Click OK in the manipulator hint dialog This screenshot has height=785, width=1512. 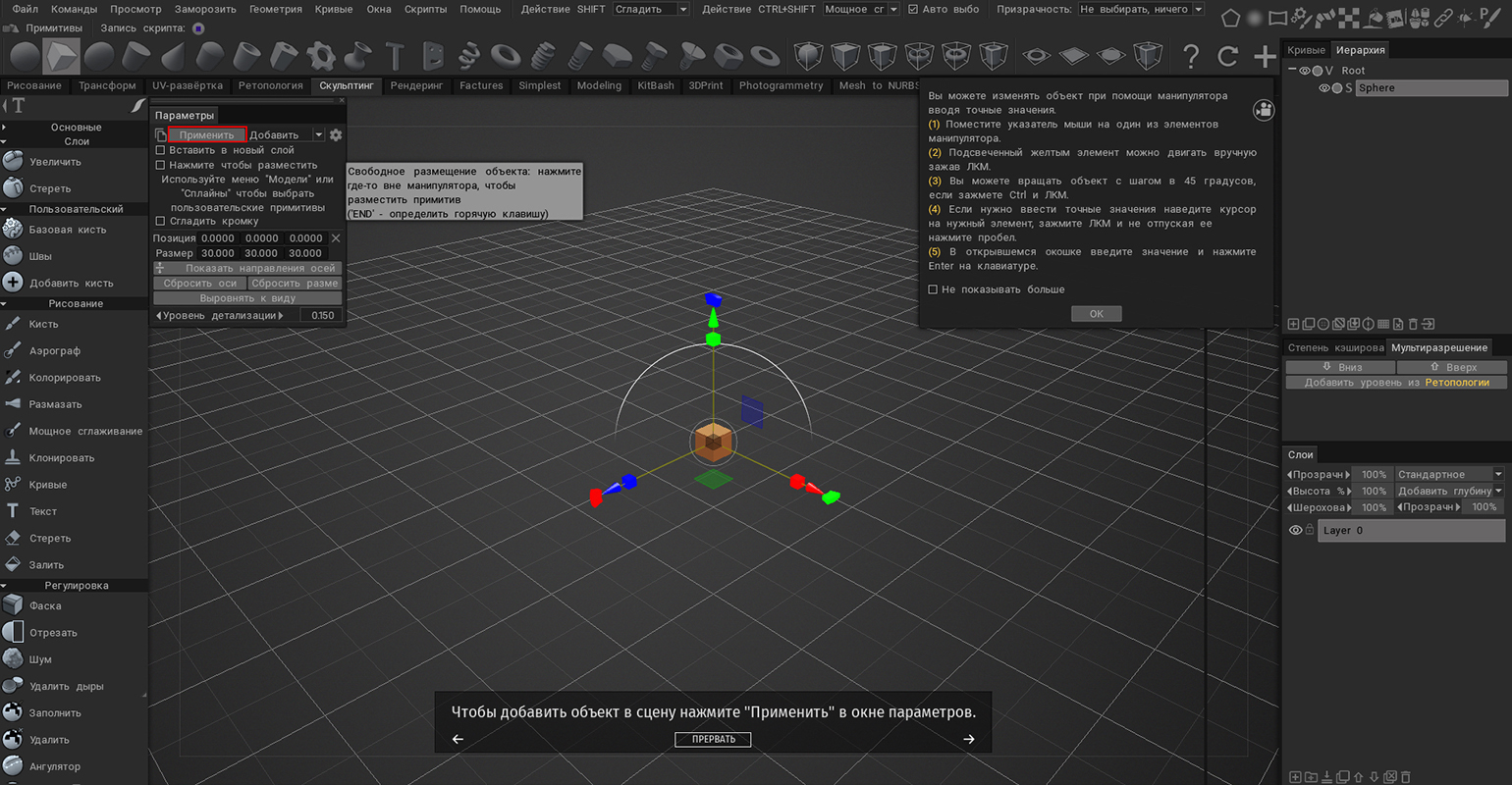tap(1096, 314)
